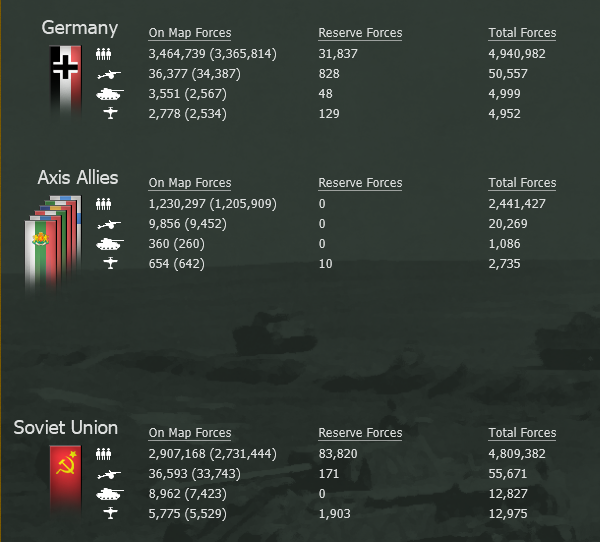
Task: Open Soviet Union's Reserve Forces link
Action: [360, 433]
